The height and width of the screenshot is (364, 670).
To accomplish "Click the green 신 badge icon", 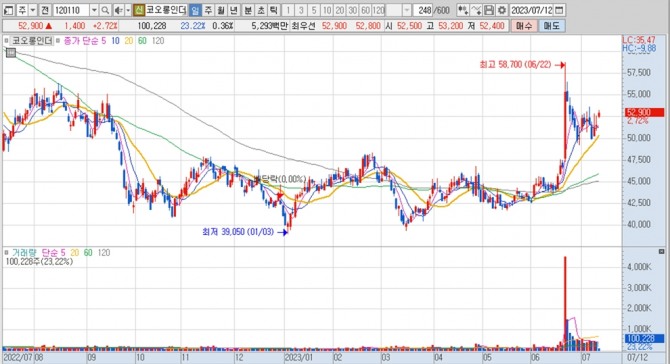I will tap(139, 10).
